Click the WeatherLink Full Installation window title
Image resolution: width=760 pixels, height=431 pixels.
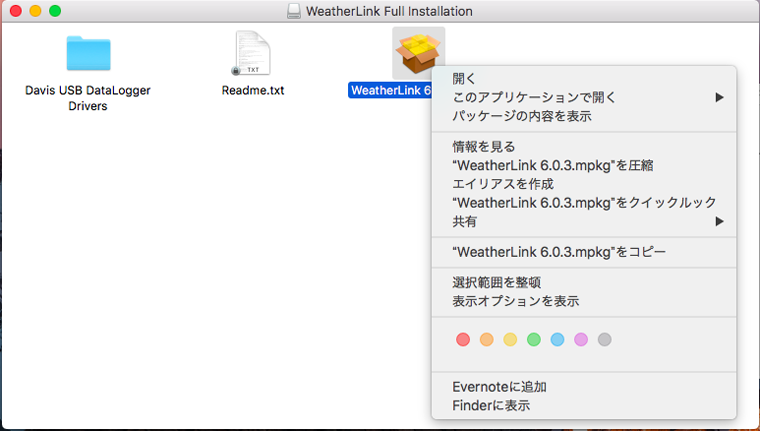389,11
